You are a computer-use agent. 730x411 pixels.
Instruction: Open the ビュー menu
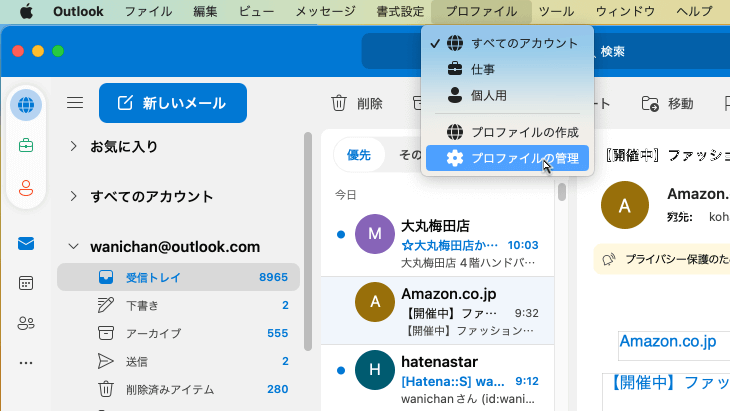pyautogui.click(x=256, y=11)
